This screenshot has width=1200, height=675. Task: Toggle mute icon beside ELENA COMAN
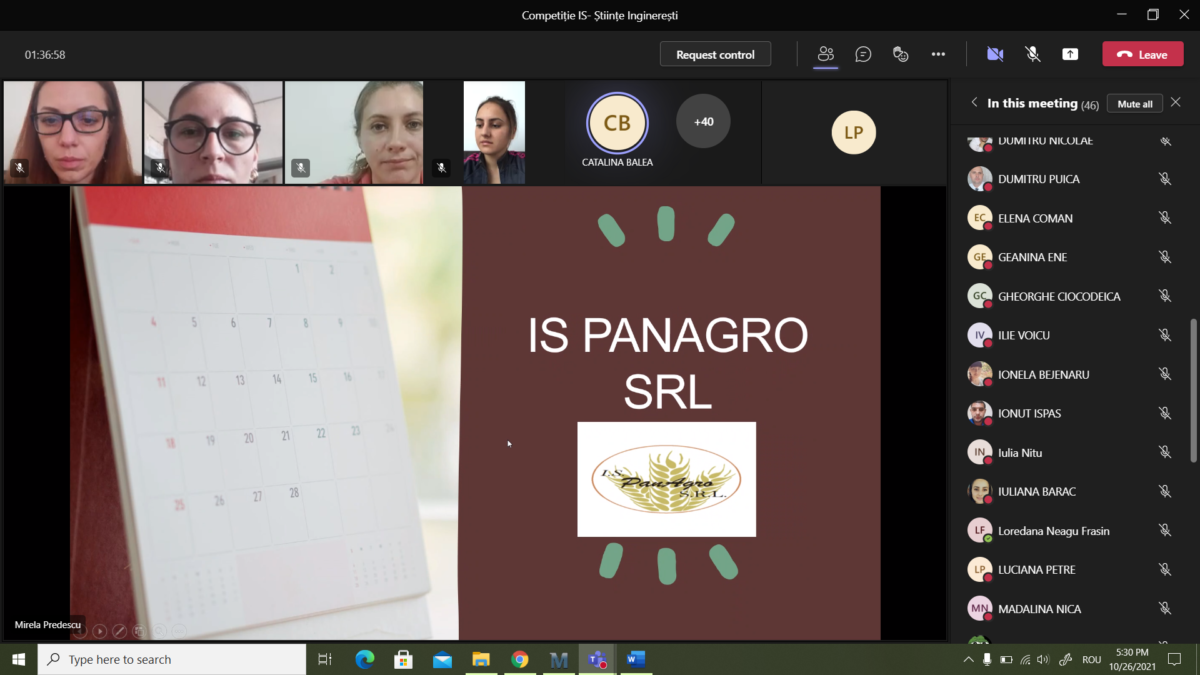tap(1165, 218)
